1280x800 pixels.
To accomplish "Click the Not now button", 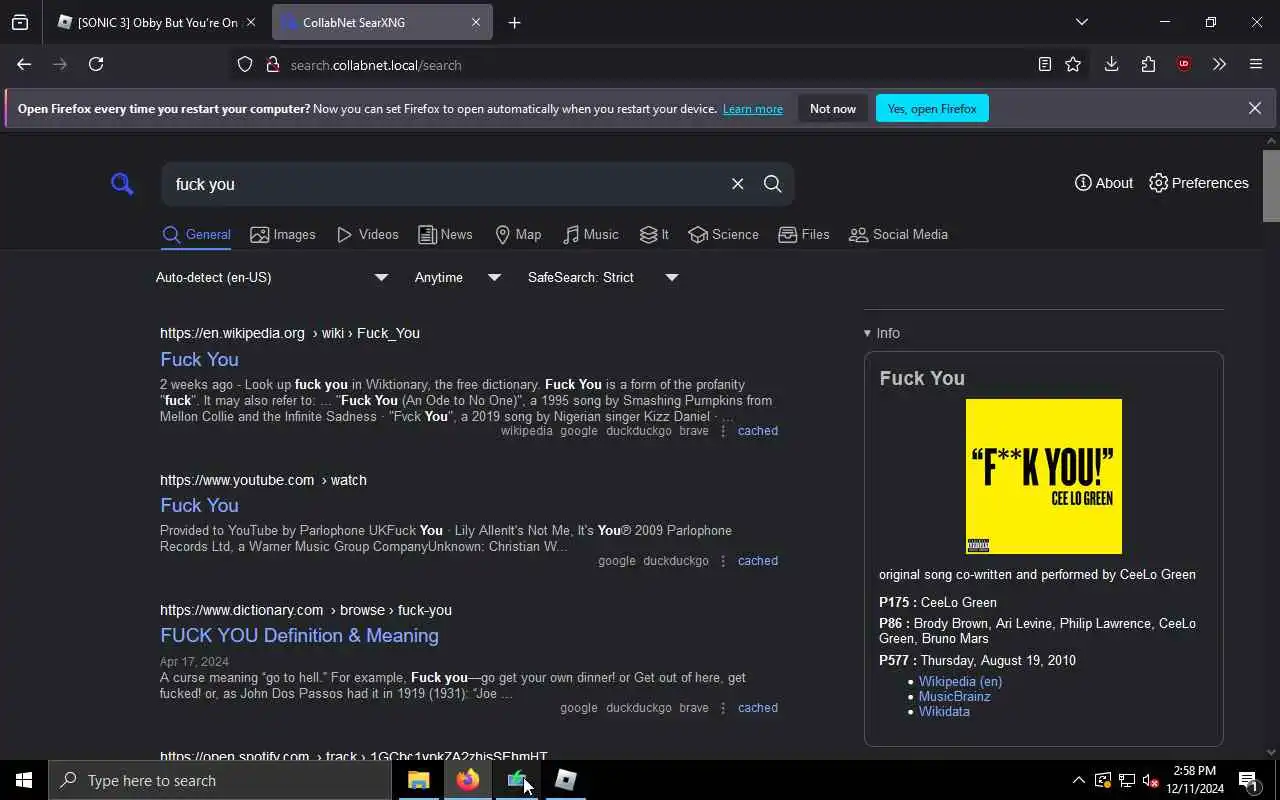I will (x=833, y=108).
